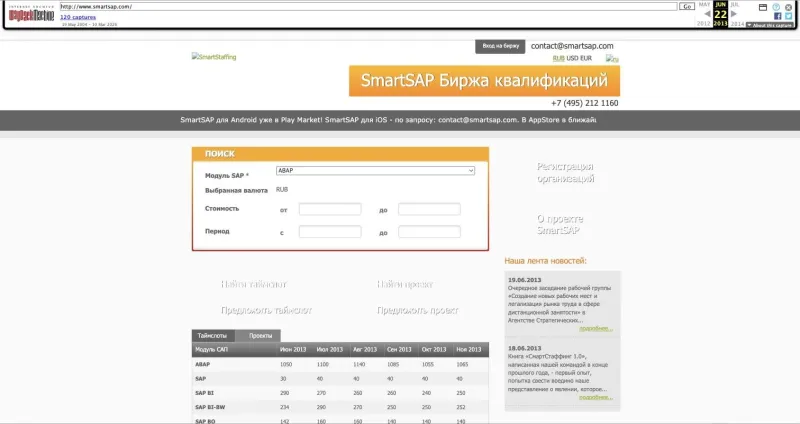Click the Июн 2013 column header
The width and height of the screenshot is (800, 424).
(x=293, y=350)
